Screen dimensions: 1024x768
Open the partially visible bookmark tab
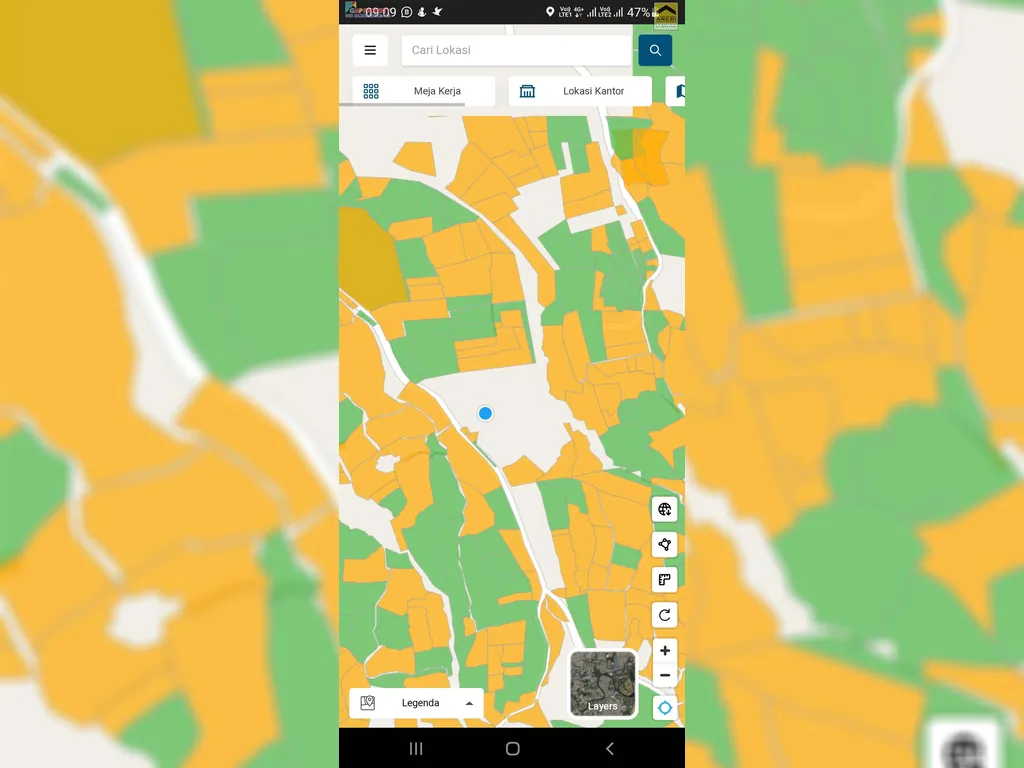point(679,90)
